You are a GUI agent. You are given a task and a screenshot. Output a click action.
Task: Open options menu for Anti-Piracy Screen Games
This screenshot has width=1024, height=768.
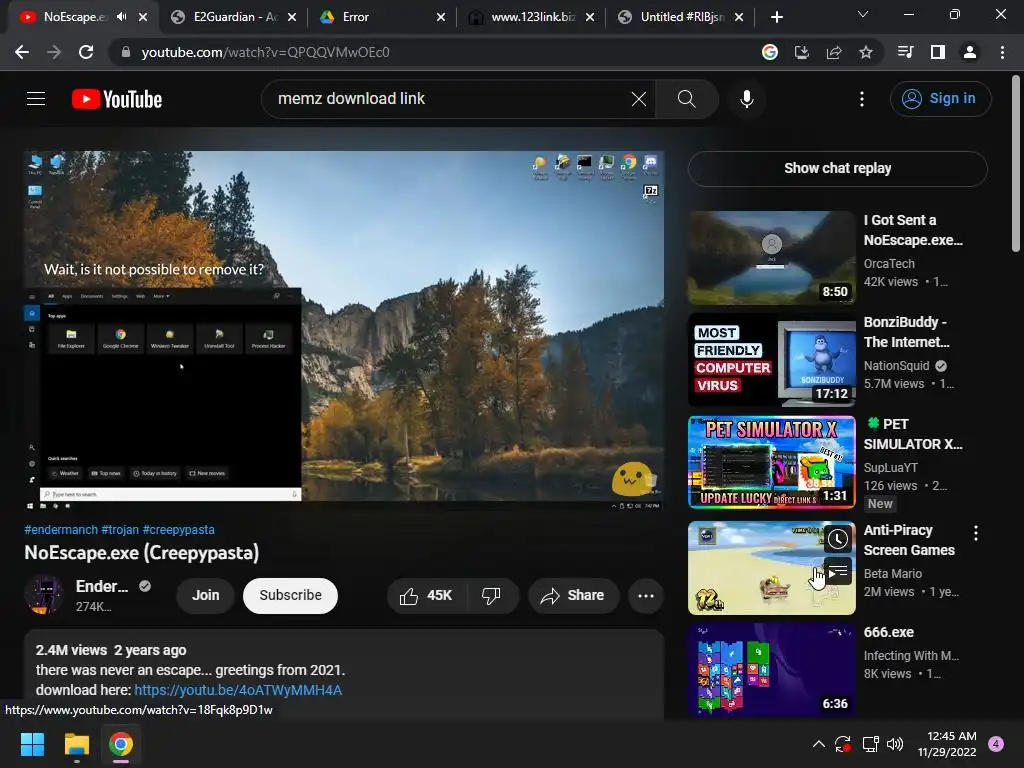click(x=976, y=533)
